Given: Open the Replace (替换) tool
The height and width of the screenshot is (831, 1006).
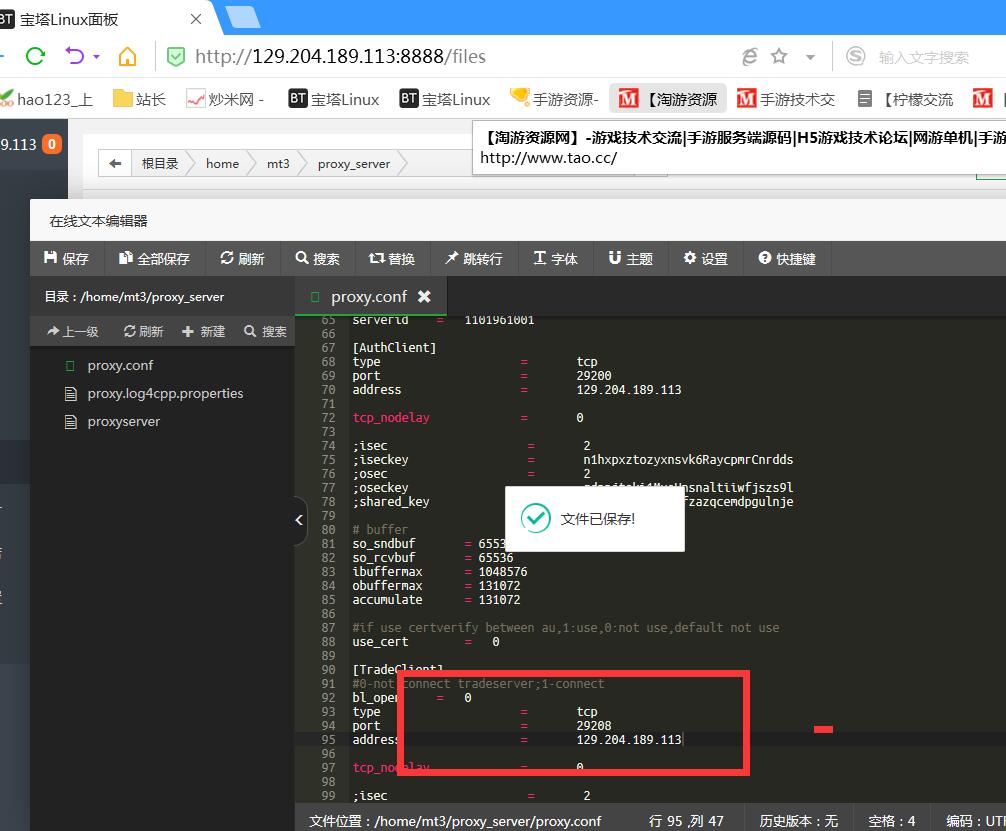Looking at the screenshot, I should coord(391,258).
